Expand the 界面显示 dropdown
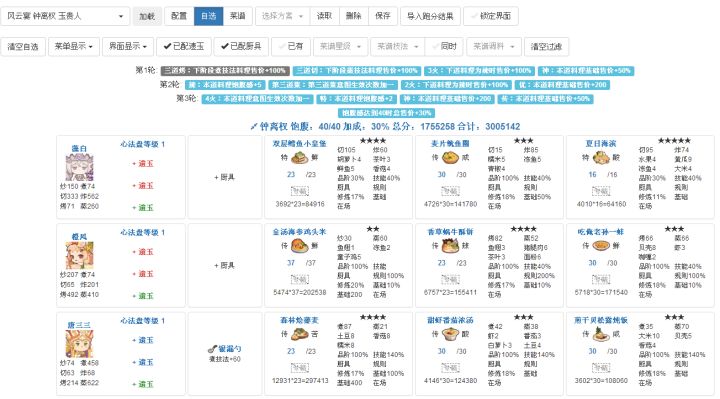Viewport: 720px width, 399px height. (128, 46)
